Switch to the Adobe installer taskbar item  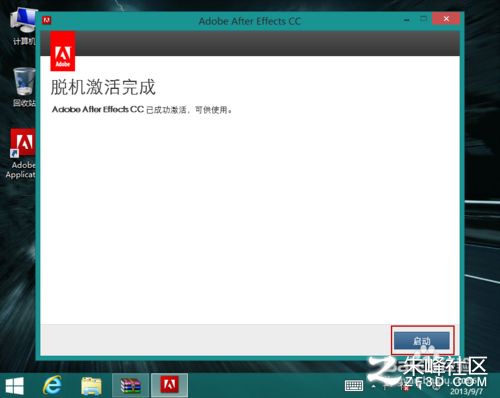pyautogui.click(x=170, y=385)
